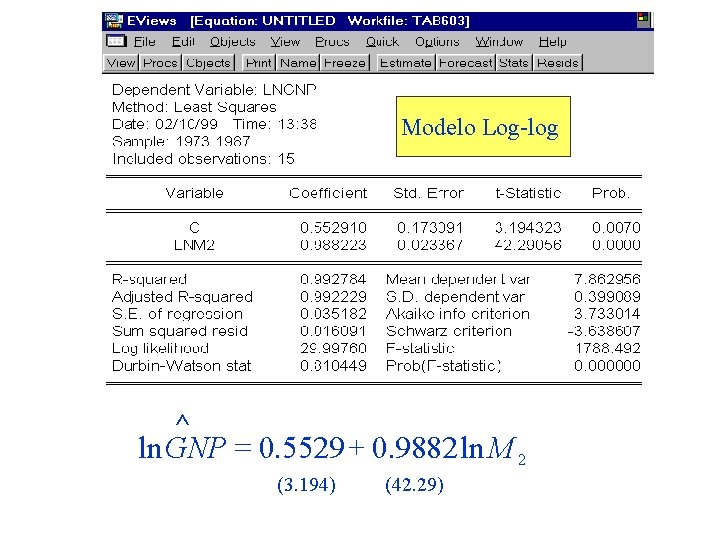Image resolution: width=720 pixels, height=540 pixels.
Task: Click Durbin-Watson value 0.310449
Action: (x=333, y=366)
